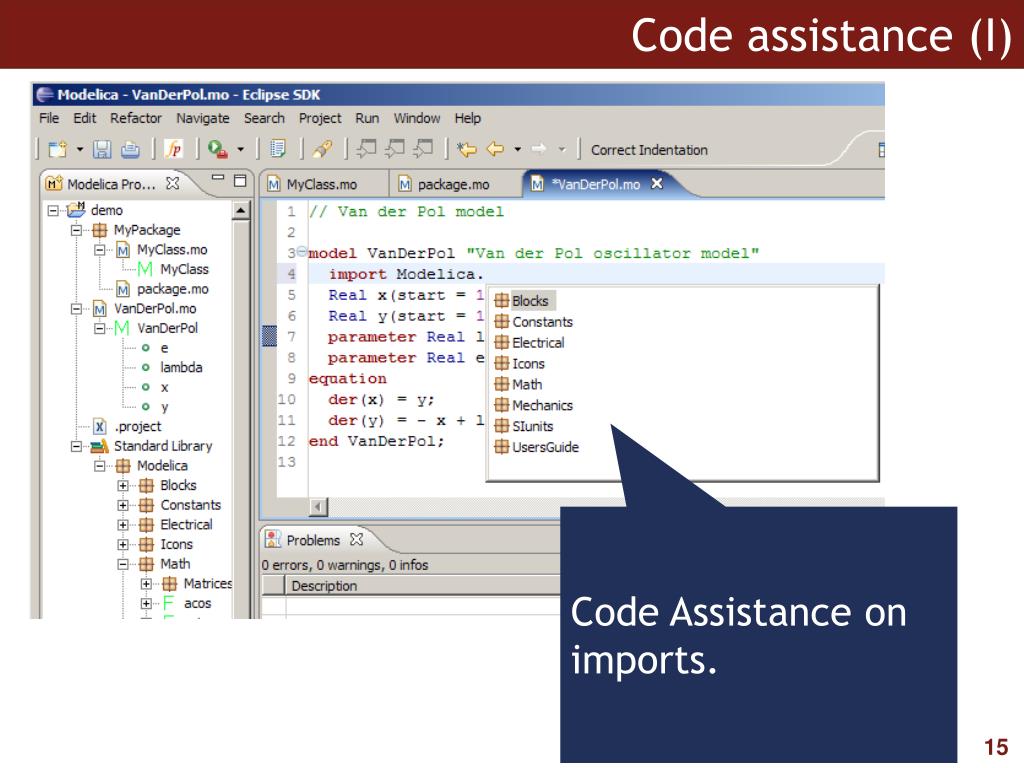
Task: Select the MyClass model in tree
Action: 174,269
